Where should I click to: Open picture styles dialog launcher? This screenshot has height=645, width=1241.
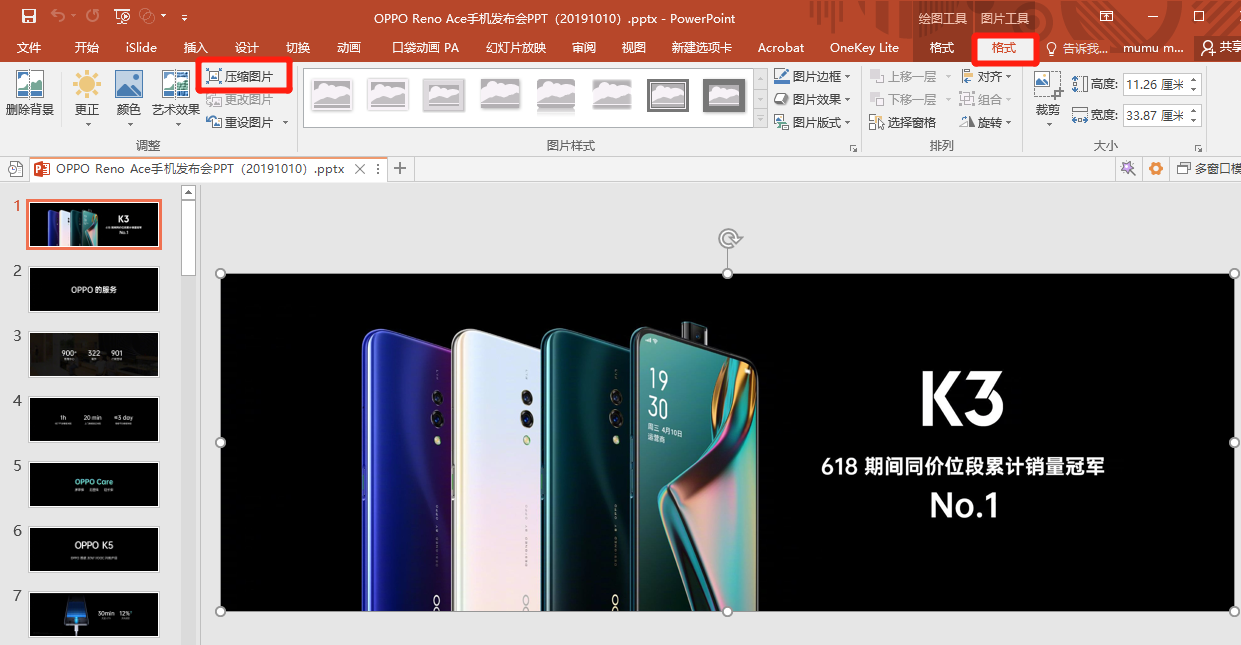[854, 147]
